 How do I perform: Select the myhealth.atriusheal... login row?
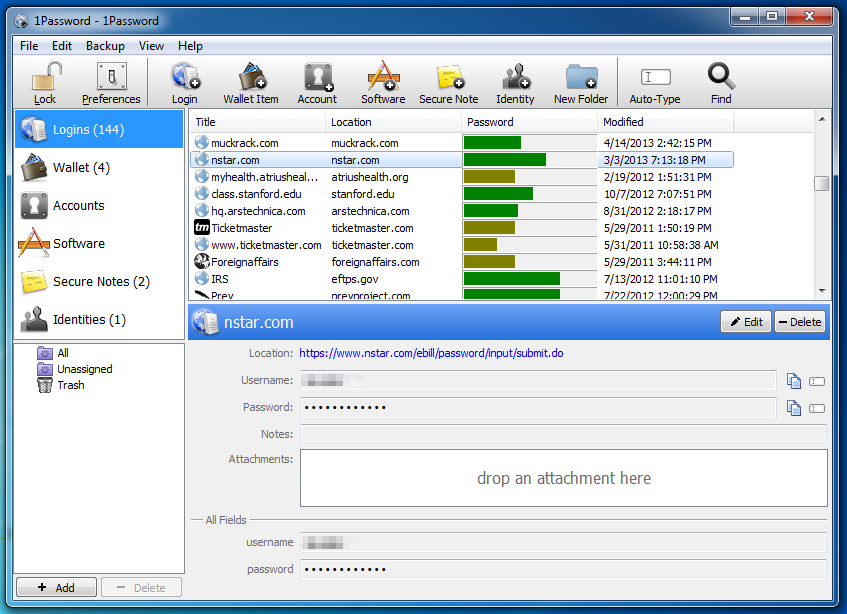462,177
